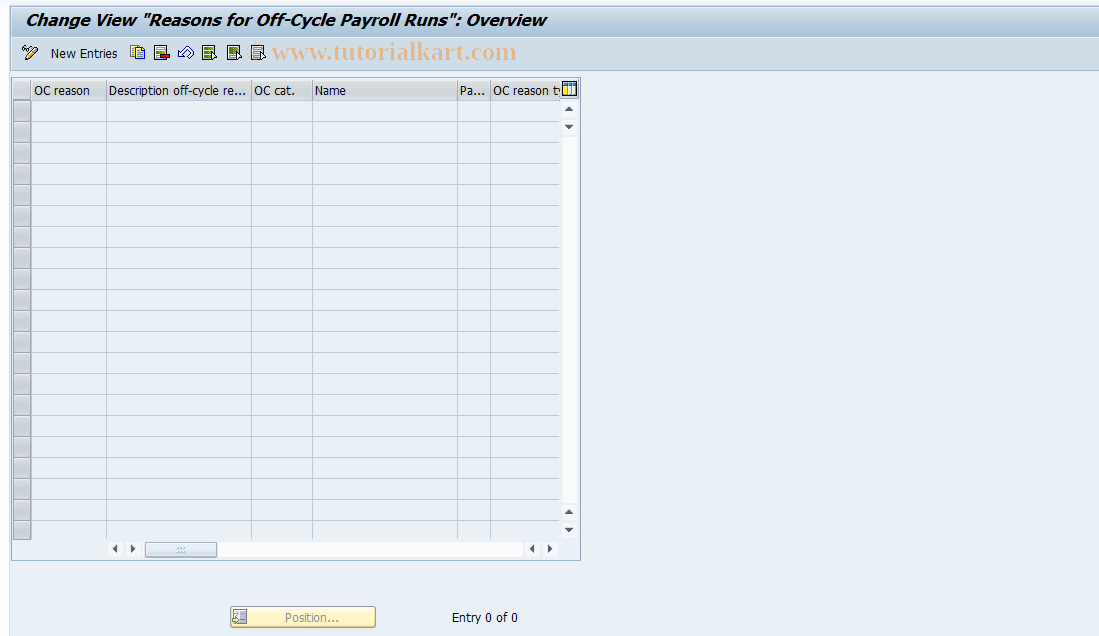The image size is (1099, 636).
Task: Click the lower page-down arrow of vertical scrollbar
Action: coord(569,530)
